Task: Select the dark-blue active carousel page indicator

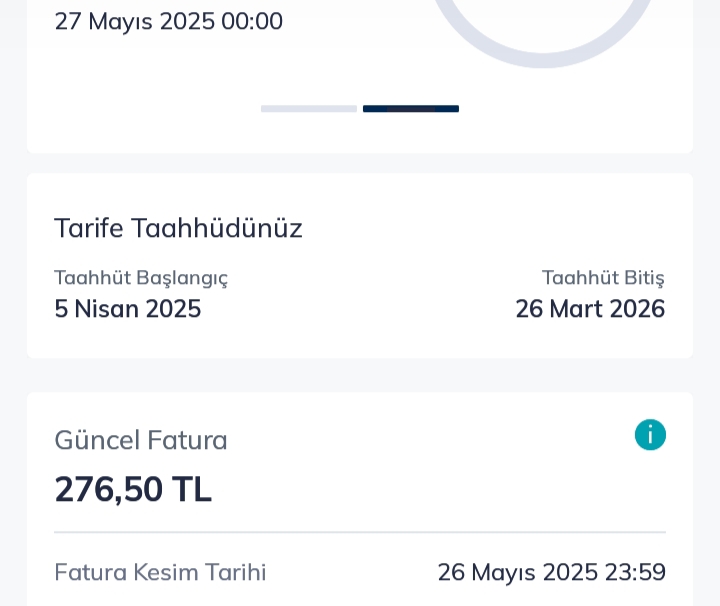Action: pos(411,109)
